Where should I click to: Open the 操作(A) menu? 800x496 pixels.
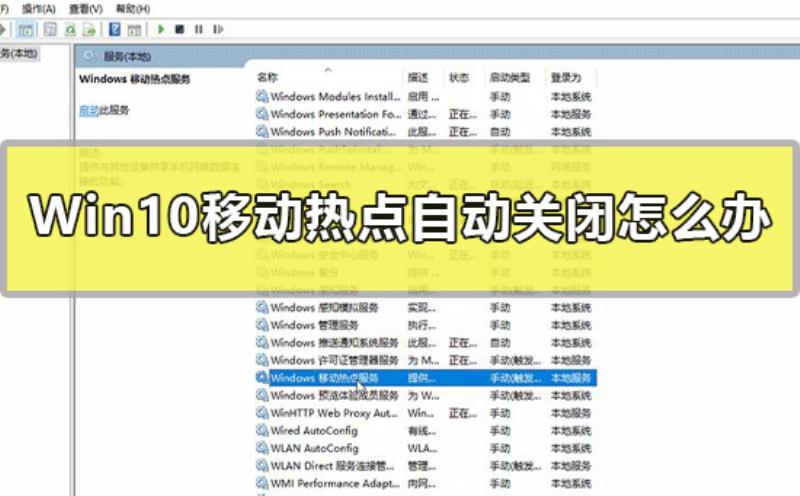click(39, 9)
